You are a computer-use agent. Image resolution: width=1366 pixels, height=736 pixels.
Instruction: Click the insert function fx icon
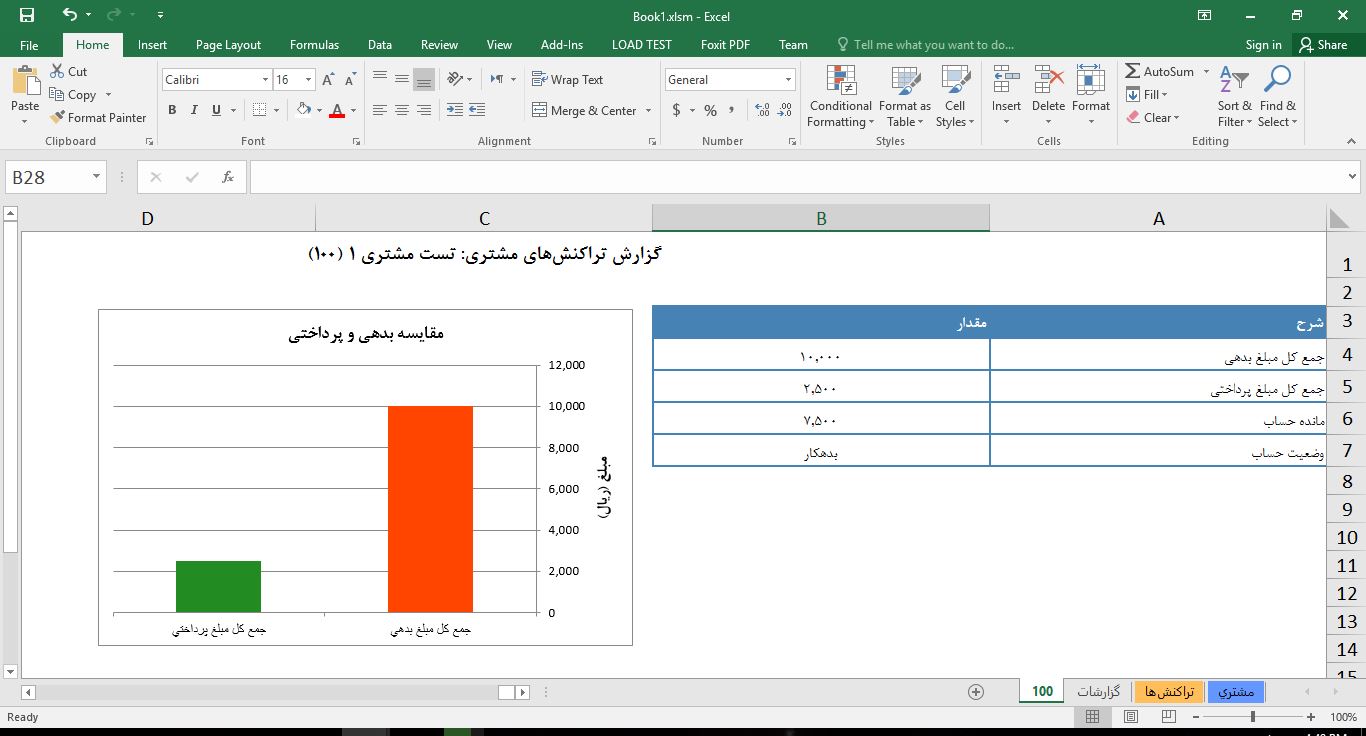coord(228,177)
